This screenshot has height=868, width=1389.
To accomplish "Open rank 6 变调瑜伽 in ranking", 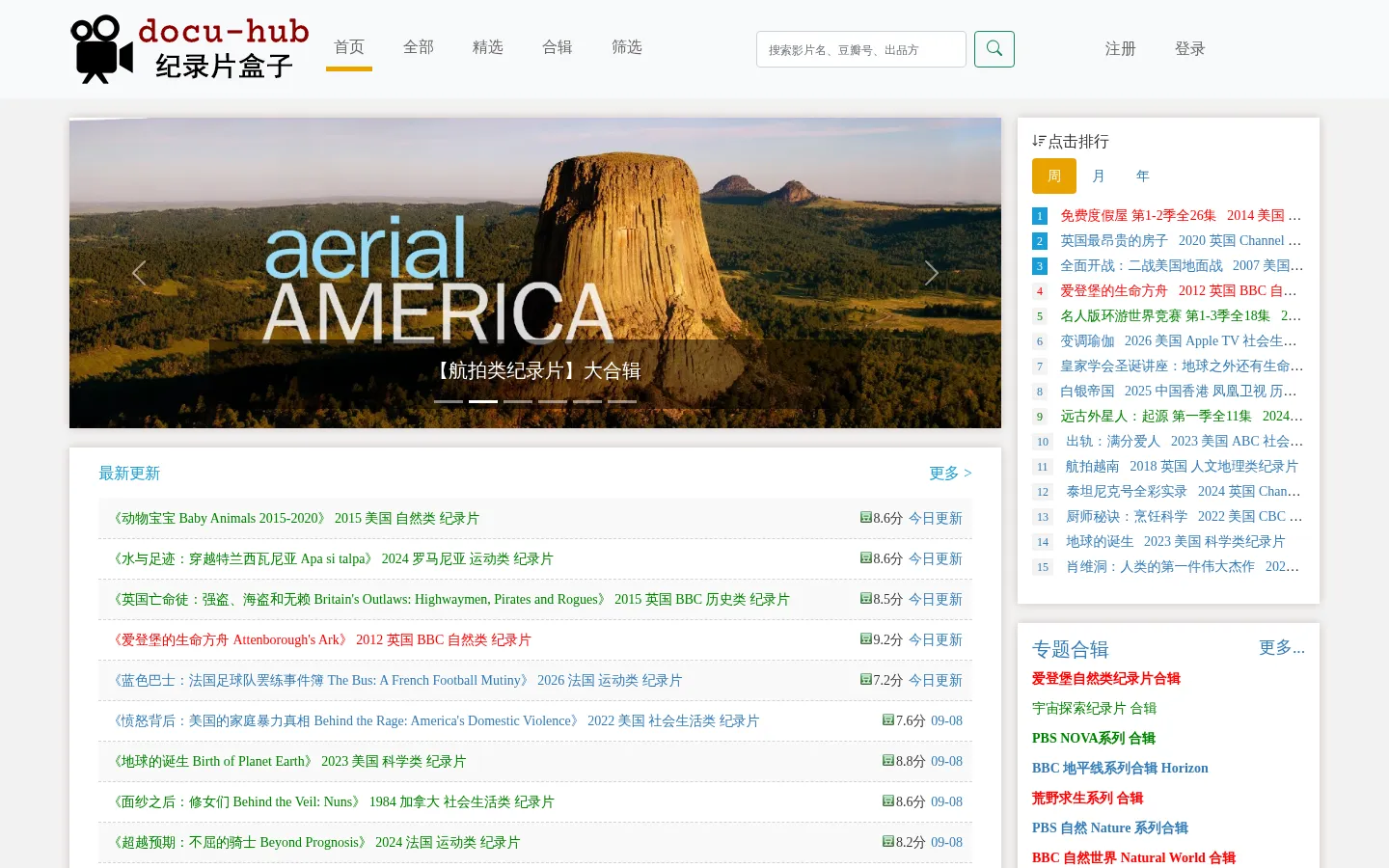I will [x=1179, y=341].
